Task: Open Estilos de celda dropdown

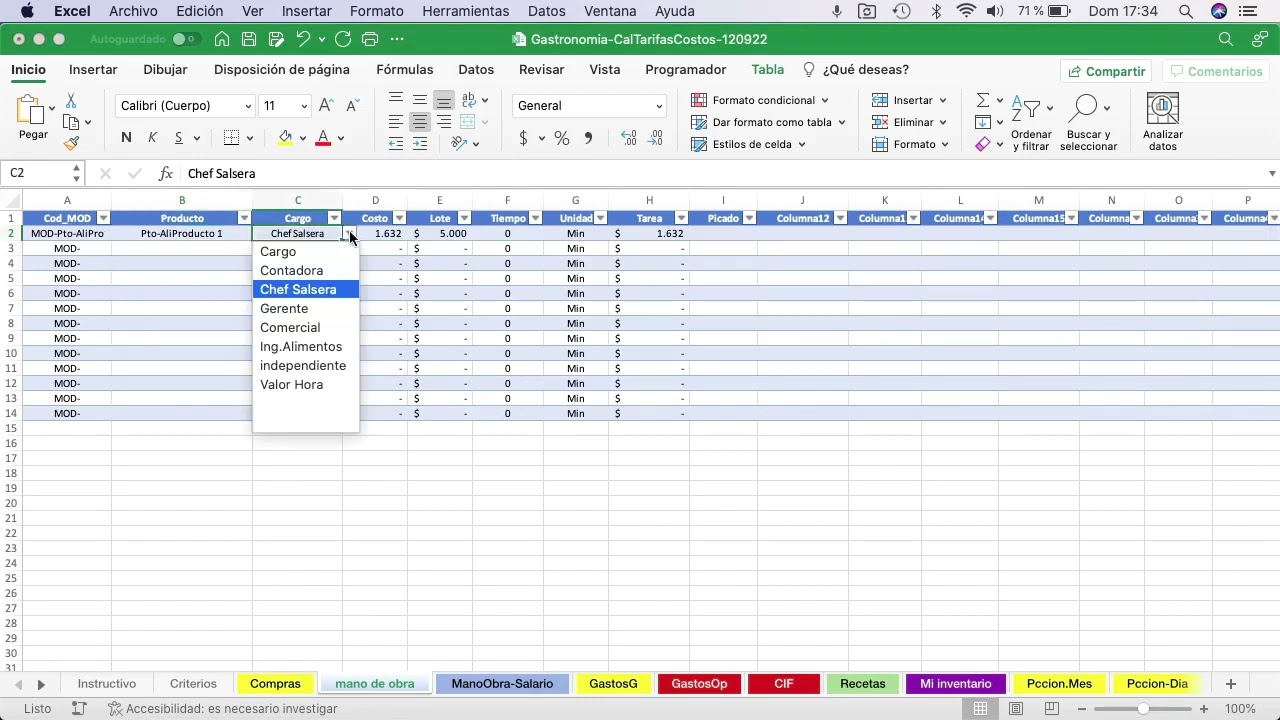Action: (749, 144)
